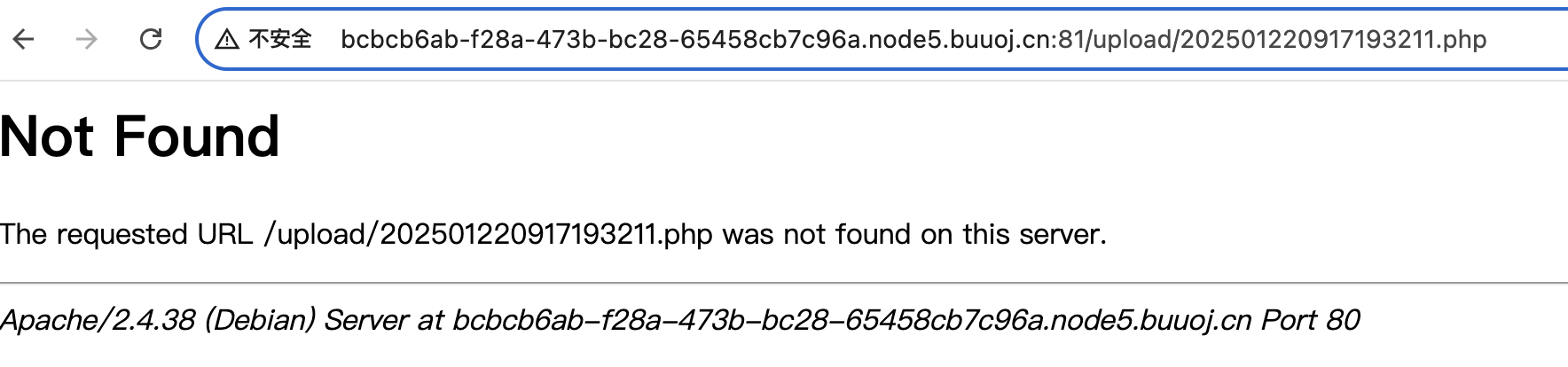Click the "Server at" footer text
This screenshot has width=1568, height=367.
(383, 320)
